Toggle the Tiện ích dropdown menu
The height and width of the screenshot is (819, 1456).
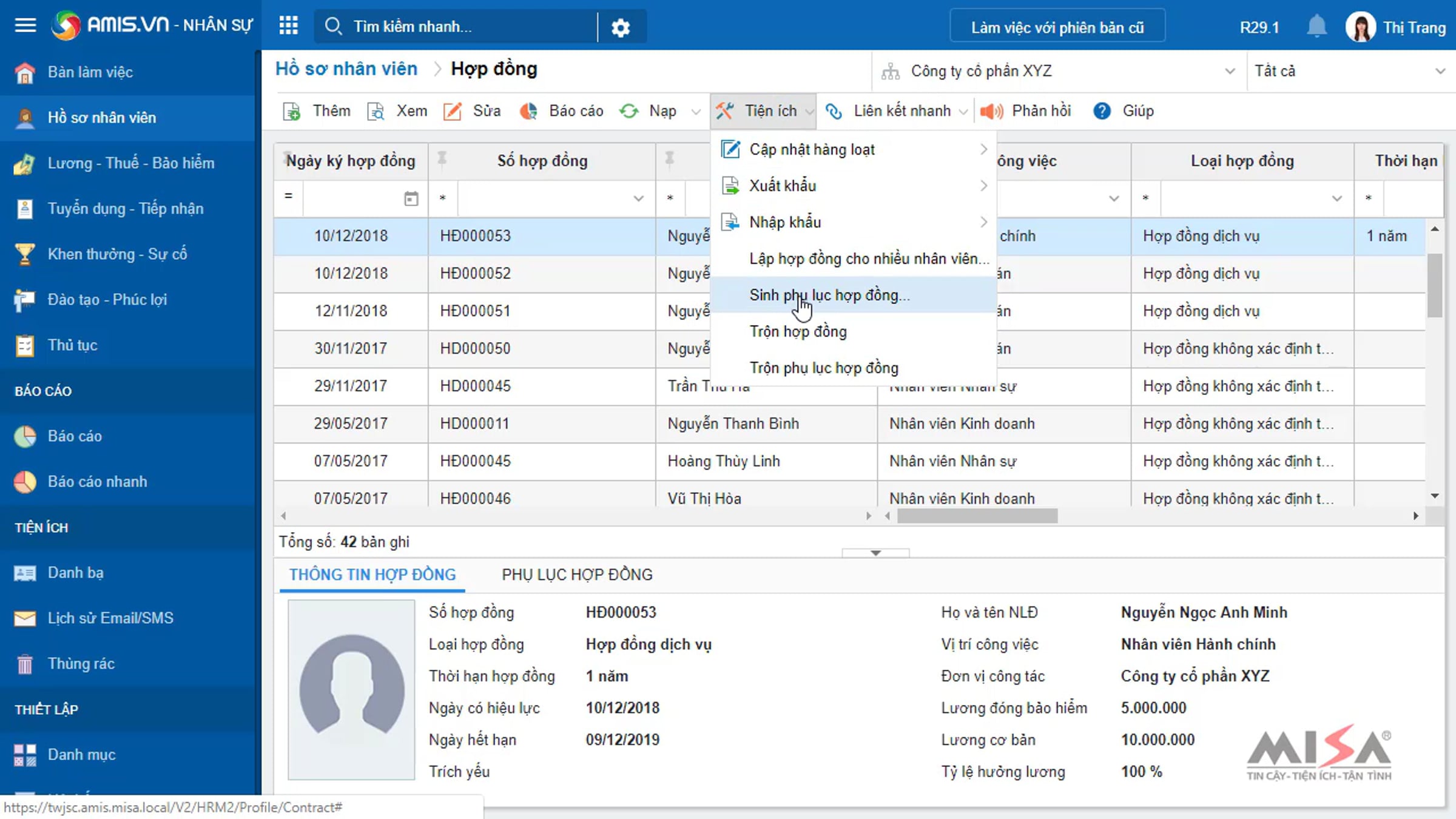763,111
